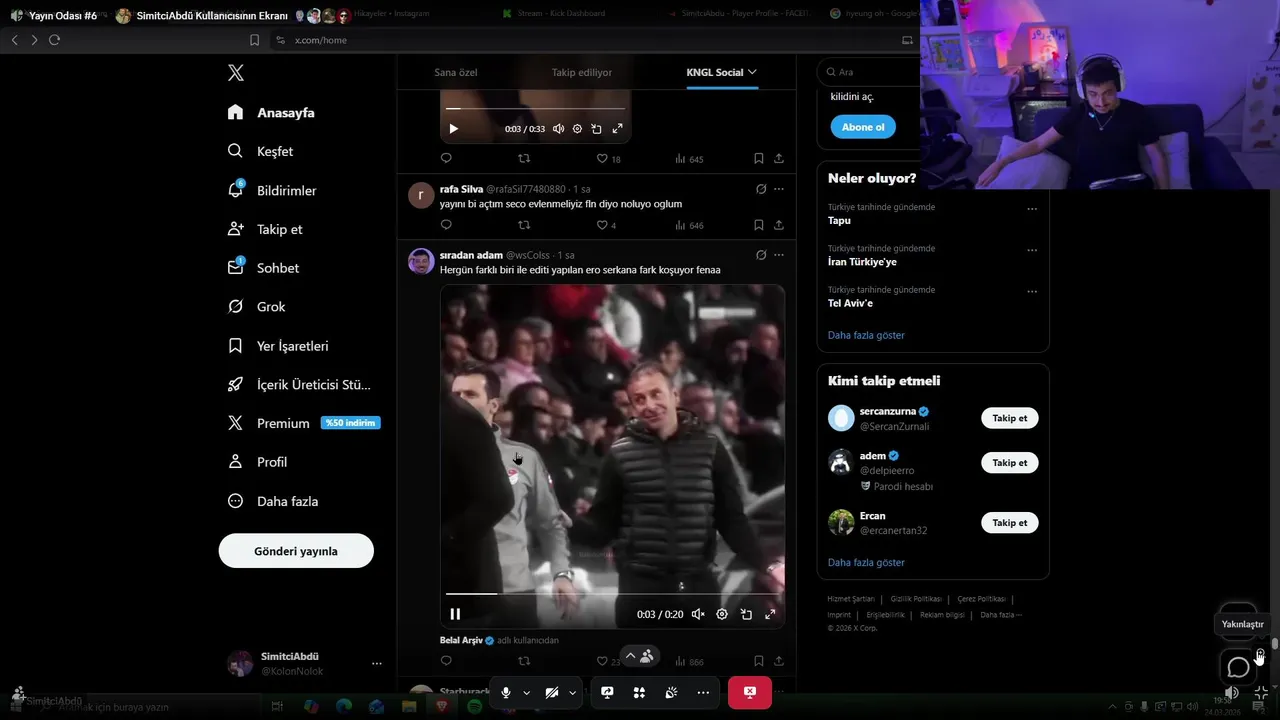Open Profil page
Screen dimensions: 1280x720
pos(257,462)
